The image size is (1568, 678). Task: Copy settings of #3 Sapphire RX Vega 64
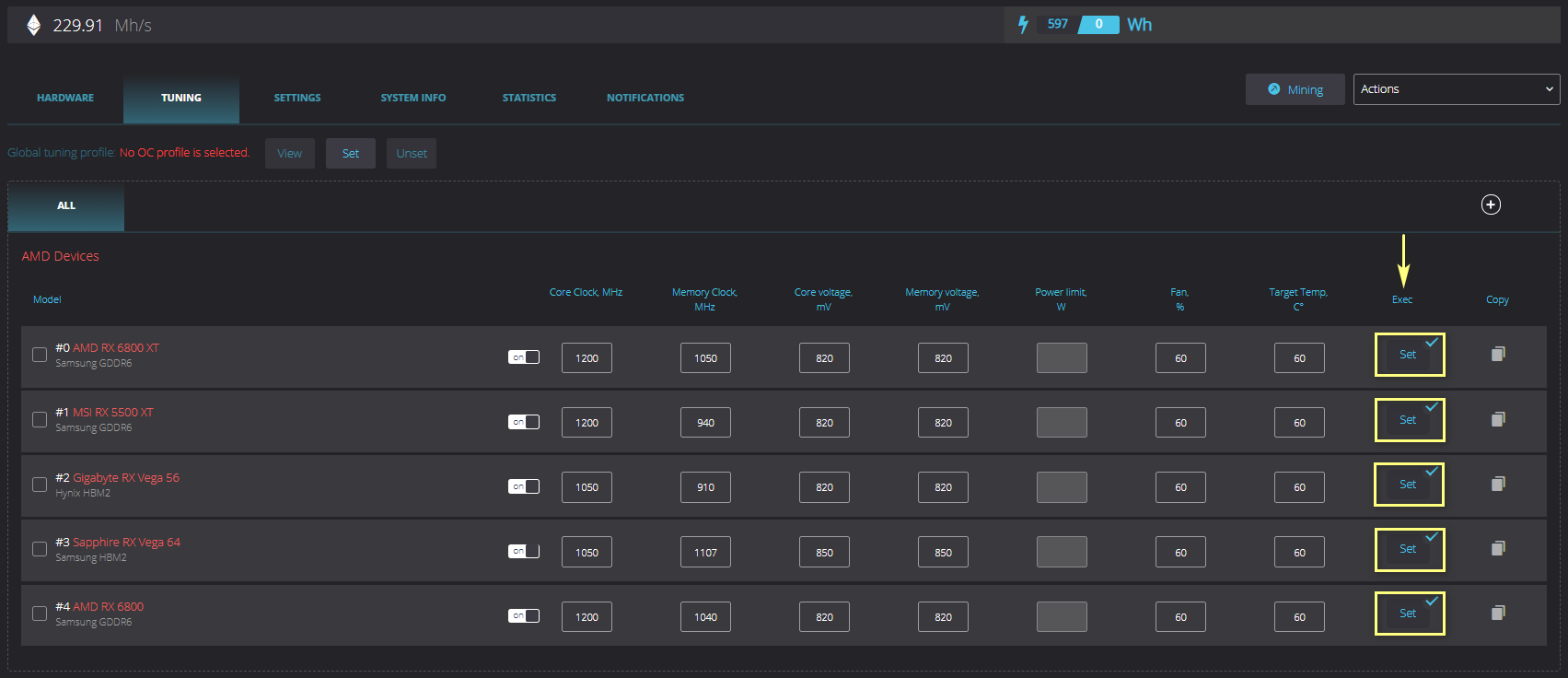pyautogui.click(x=1498, y=548)
